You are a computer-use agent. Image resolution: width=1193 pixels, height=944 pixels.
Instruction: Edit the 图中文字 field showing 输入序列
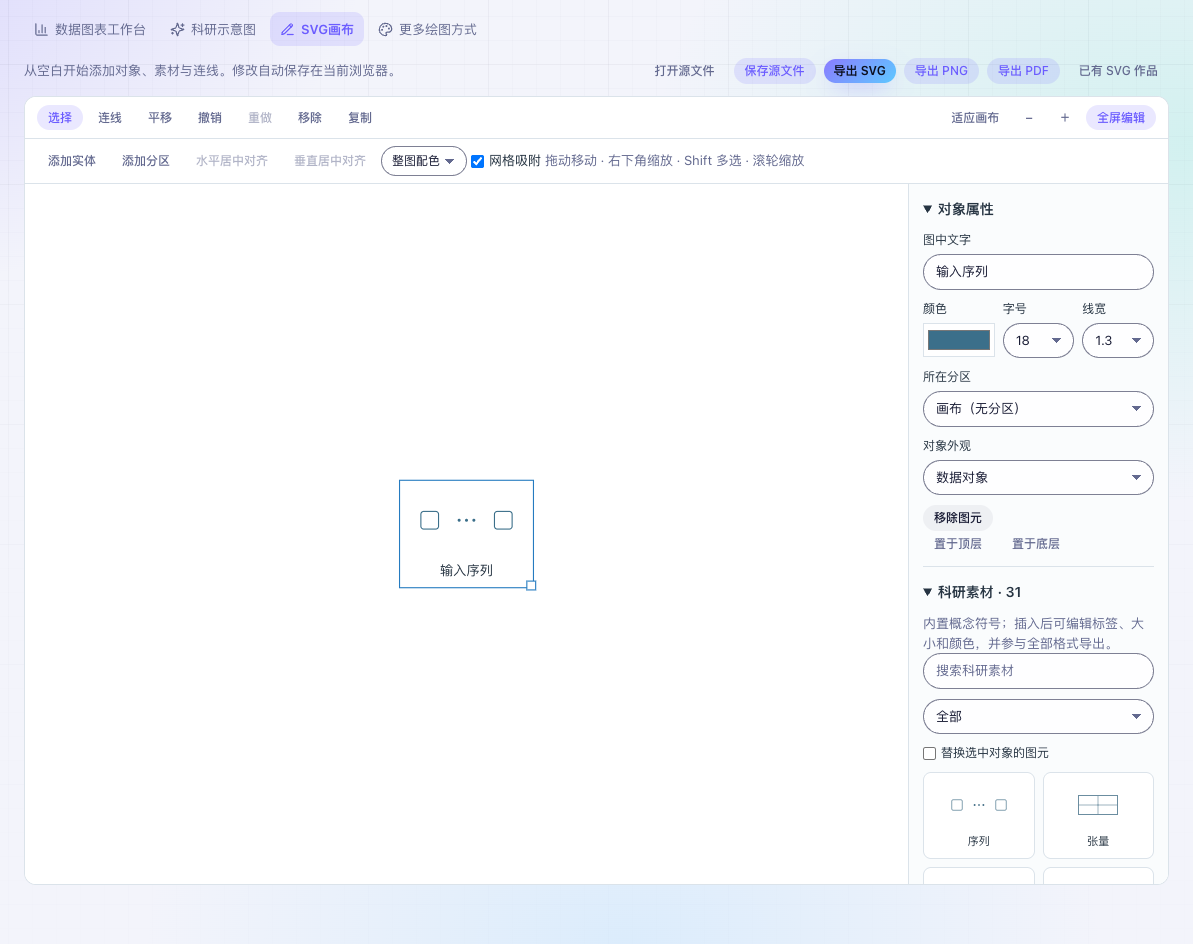point(1039,272)
